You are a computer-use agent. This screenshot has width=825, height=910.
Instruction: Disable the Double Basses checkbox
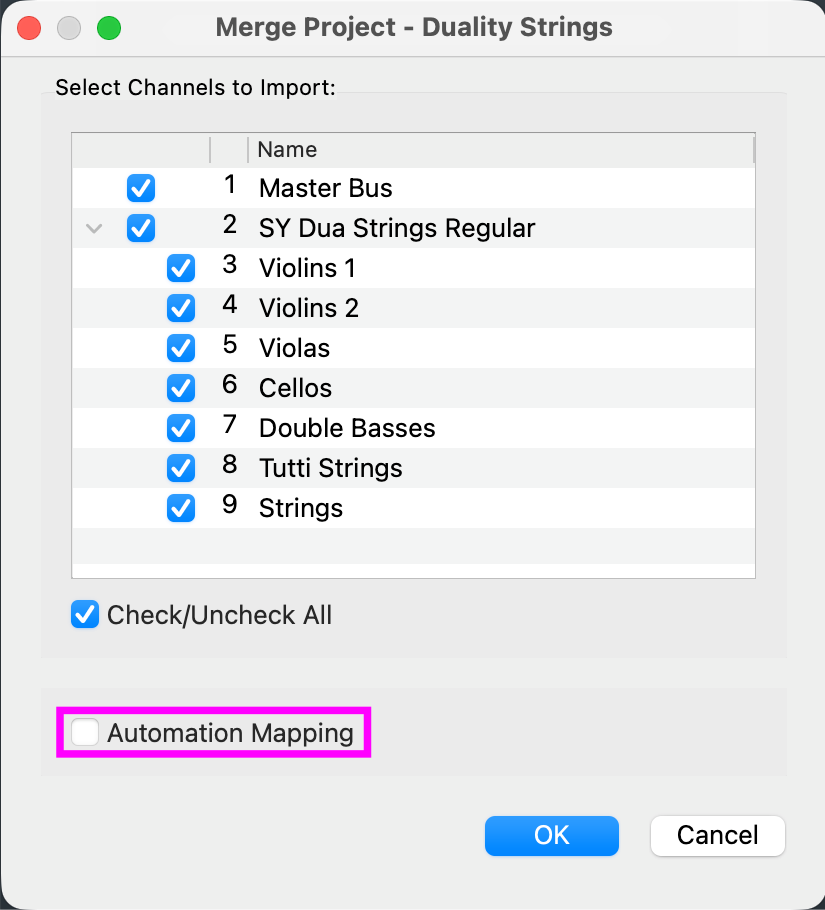[x=181, y=428]
